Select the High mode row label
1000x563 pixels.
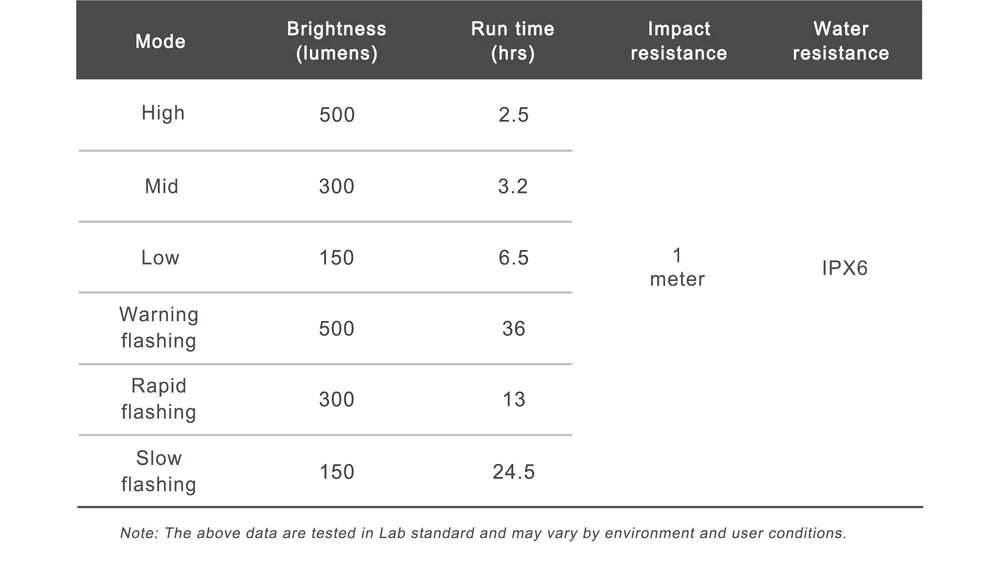pos(163,113)
